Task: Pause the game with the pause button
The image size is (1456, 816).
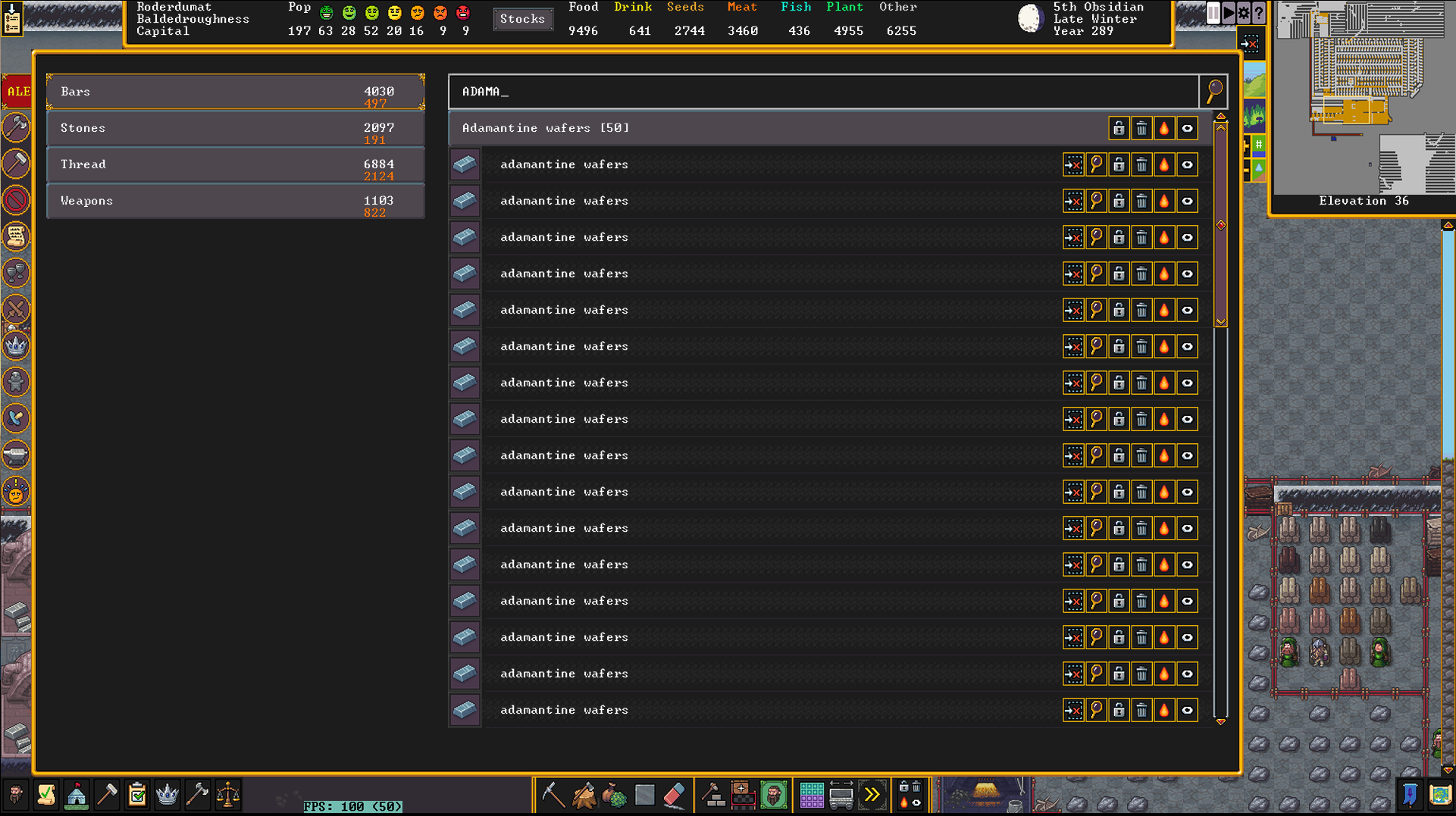Action: pos(1213,13)
